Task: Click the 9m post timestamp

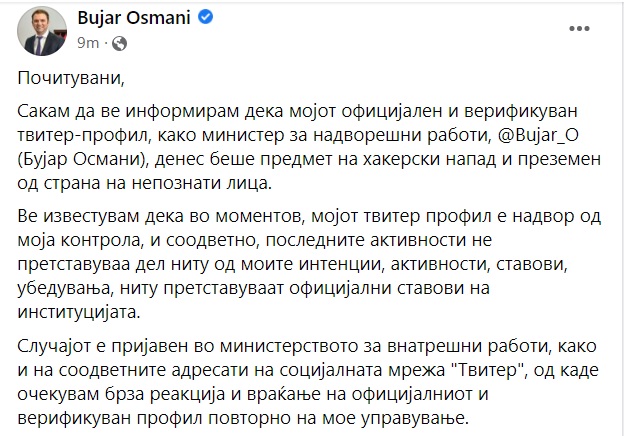Action: 88,43
